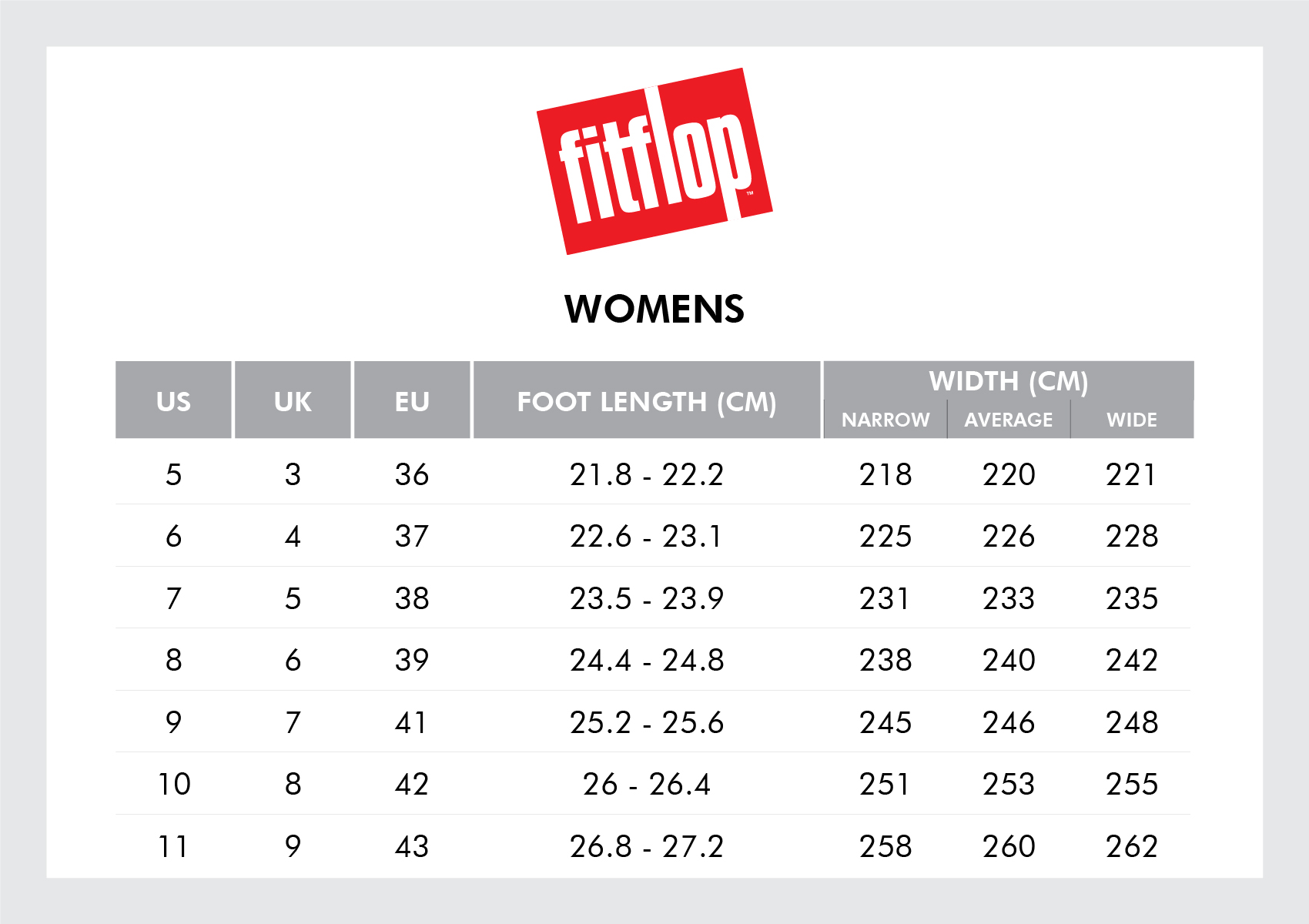The image size is (1309, 924).
Task: Click foot length 26 - 26.4 cell
Action: click(647, 785)
